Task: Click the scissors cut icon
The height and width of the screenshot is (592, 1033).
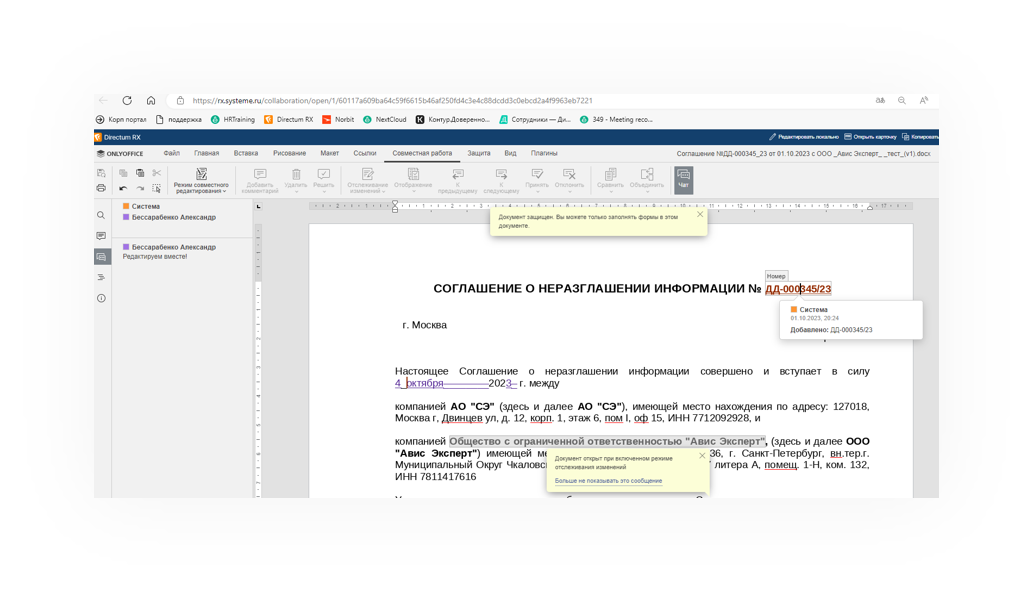Action: point(156,173)
